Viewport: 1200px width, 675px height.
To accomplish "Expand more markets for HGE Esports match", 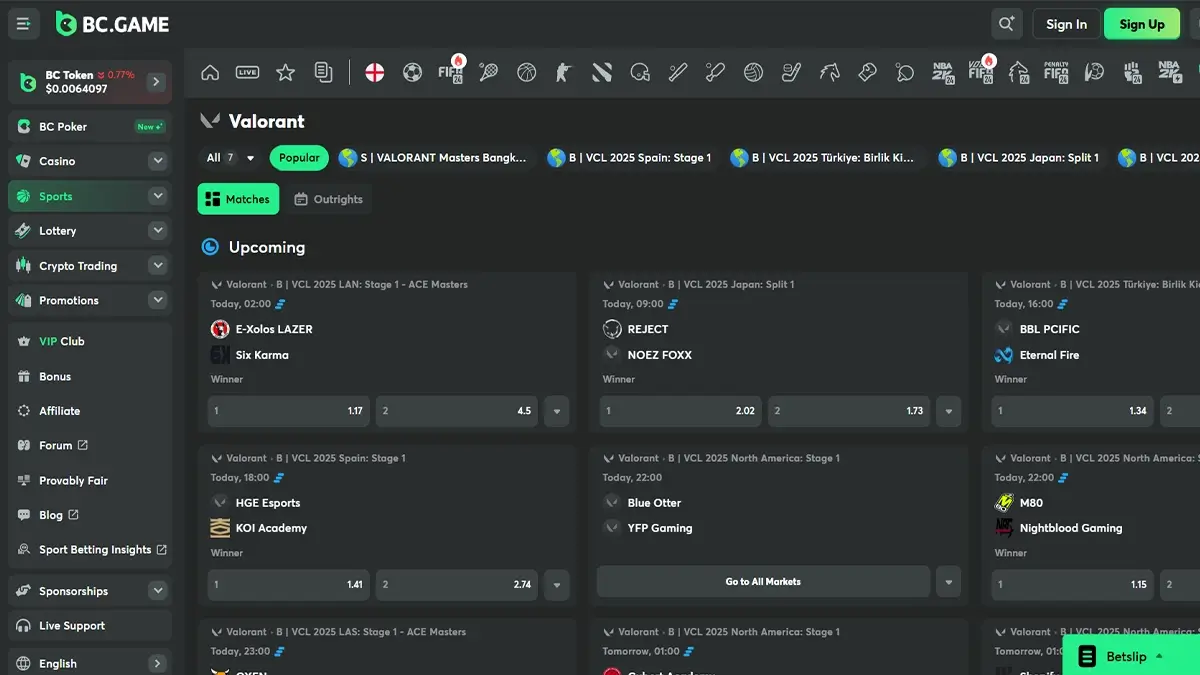I will pyautogui.click(x=557, y=585).
